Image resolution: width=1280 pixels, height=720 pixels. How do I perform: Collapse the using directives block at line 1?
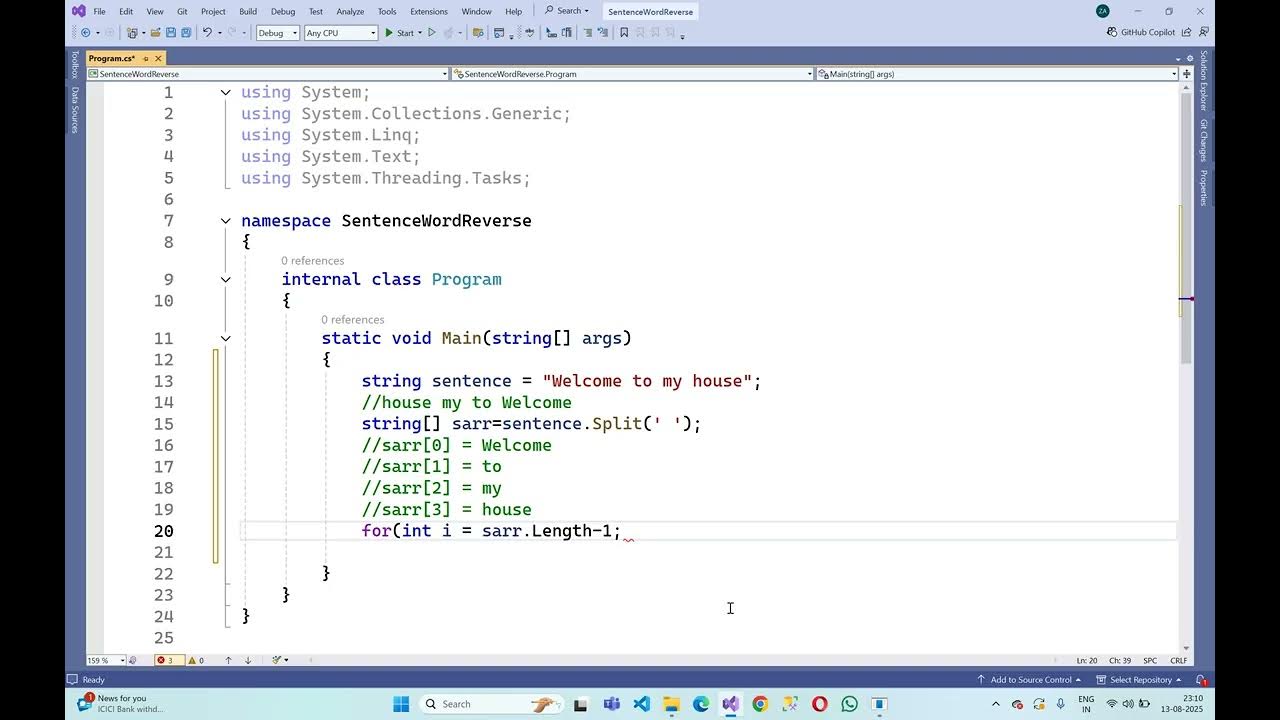click(226, 92)
